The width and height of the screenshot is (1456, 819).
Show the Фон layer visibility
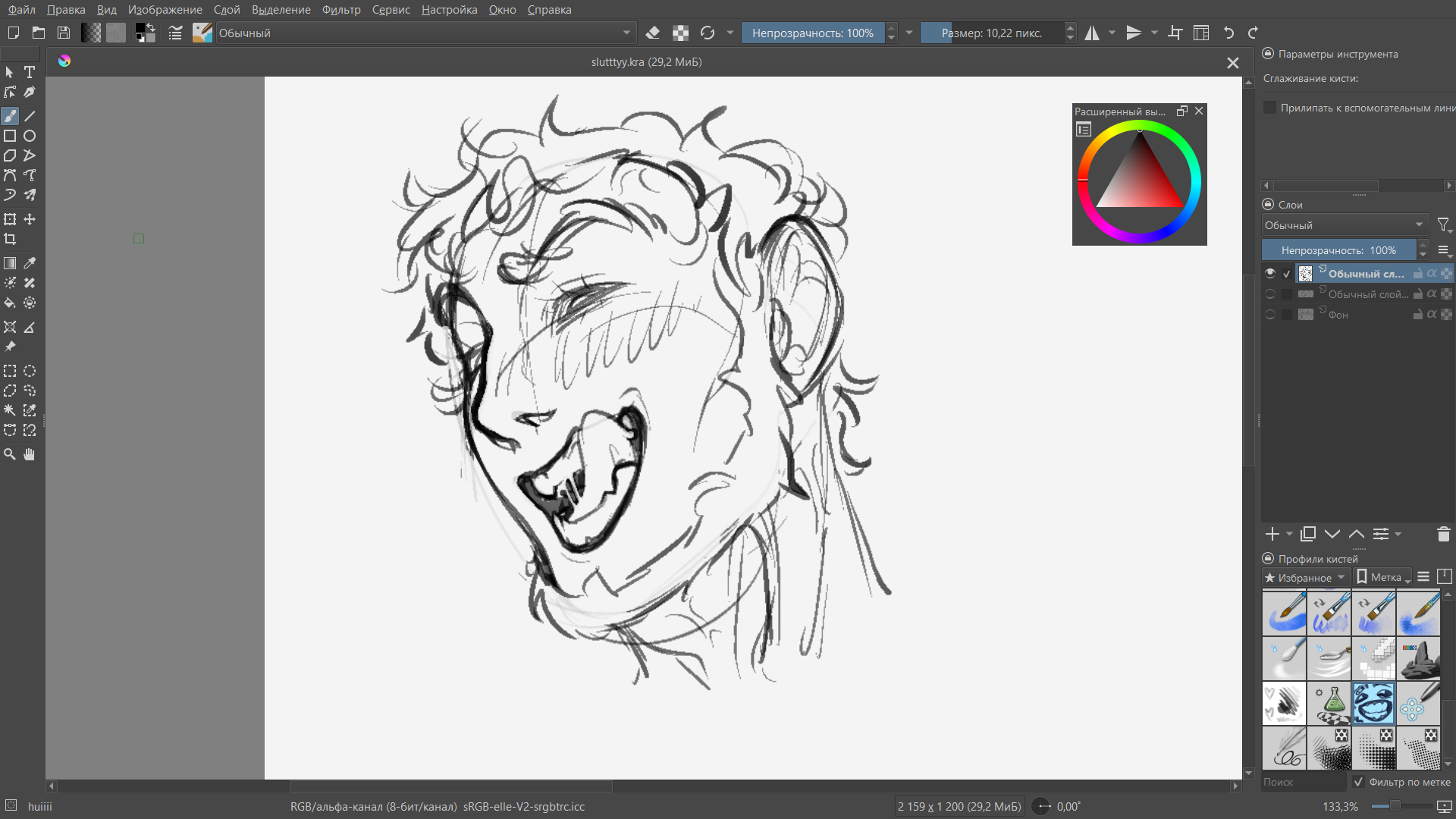coord(1270,314)
